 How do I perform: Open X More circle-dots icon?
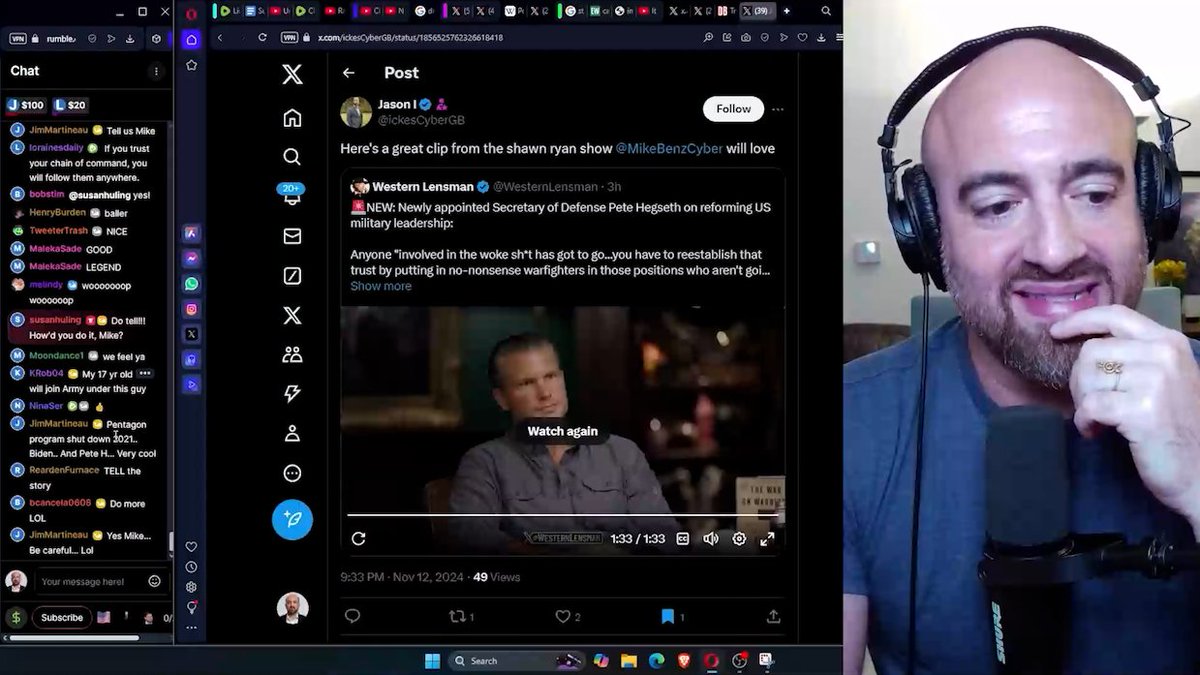point(292,473)
